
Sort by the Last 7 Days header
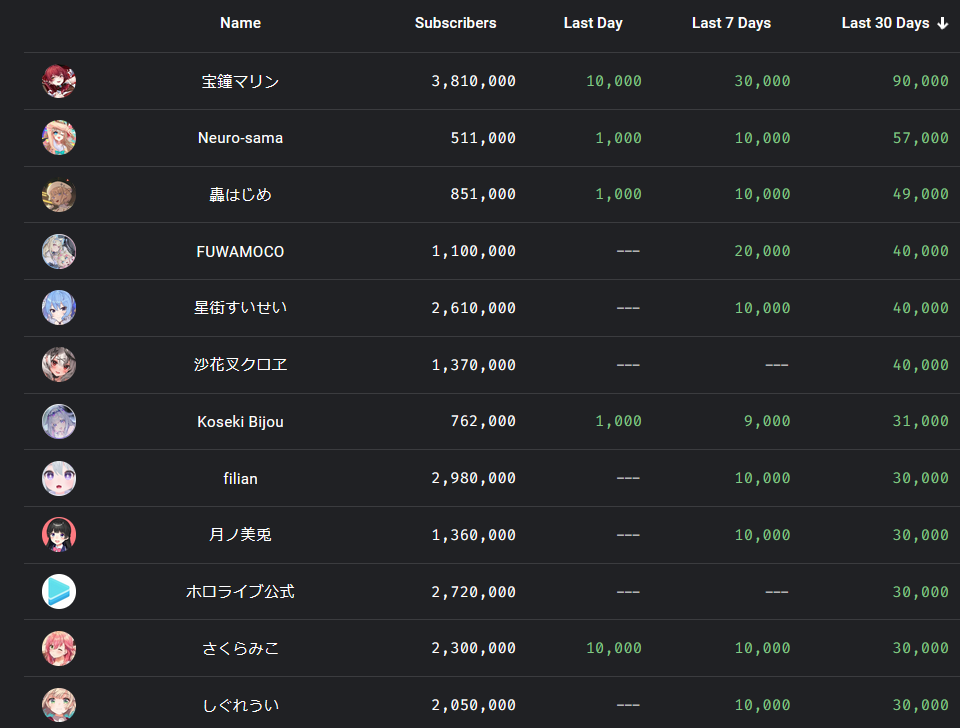(731, 23)
